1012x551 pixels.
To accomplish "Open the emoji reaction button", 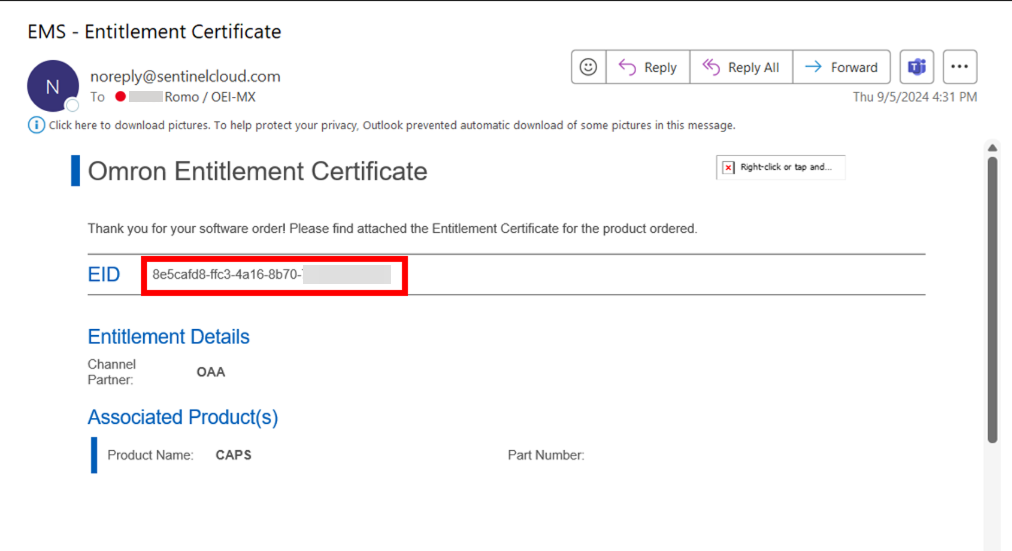I will click(588, 67).
